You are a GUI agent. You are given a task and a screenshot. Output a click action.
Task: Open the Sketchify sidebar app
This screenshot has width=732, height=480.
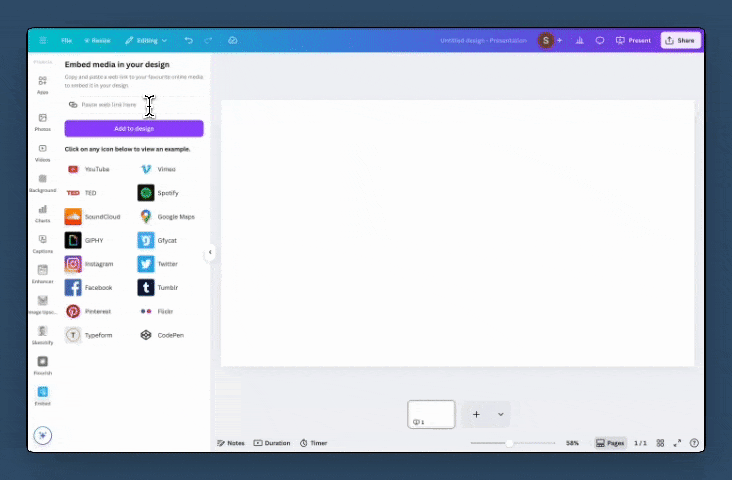(x=42, y=336)
